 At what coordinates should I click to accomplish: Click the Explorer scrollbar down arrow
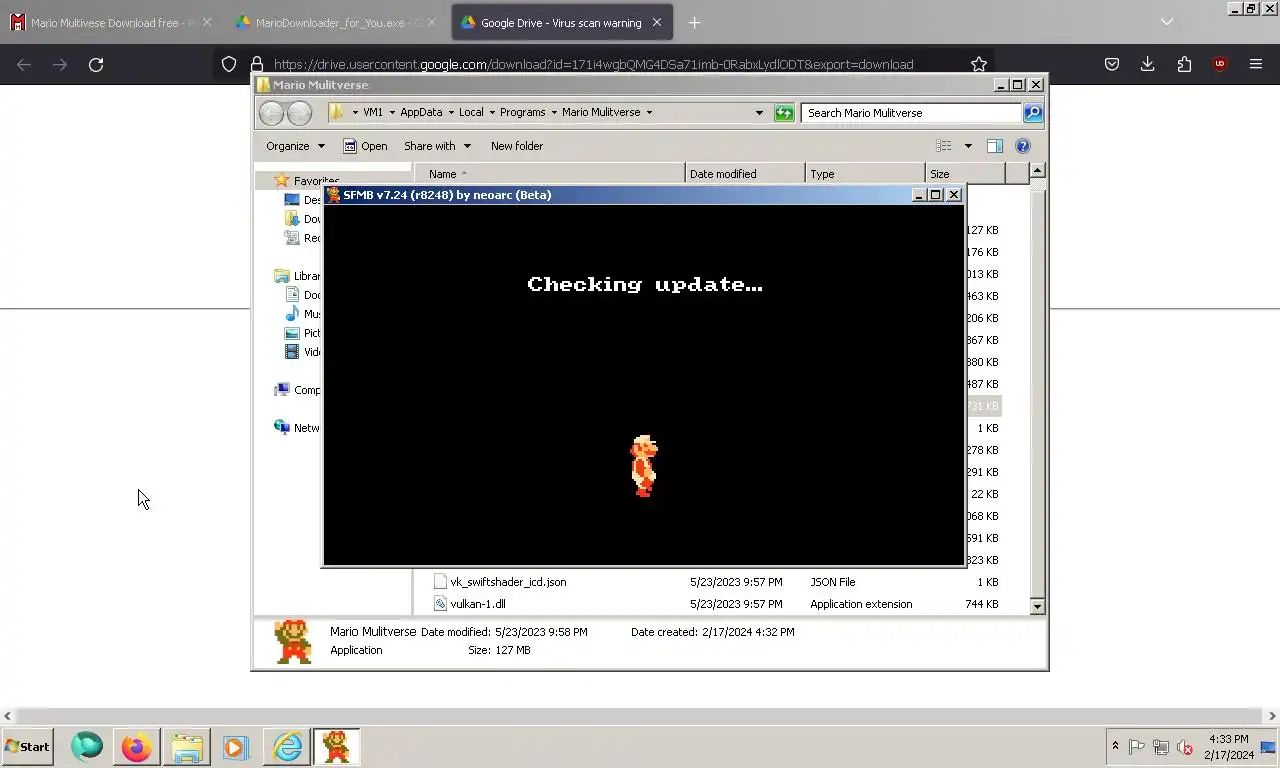pyautogui.click(x=1037, y=606)
